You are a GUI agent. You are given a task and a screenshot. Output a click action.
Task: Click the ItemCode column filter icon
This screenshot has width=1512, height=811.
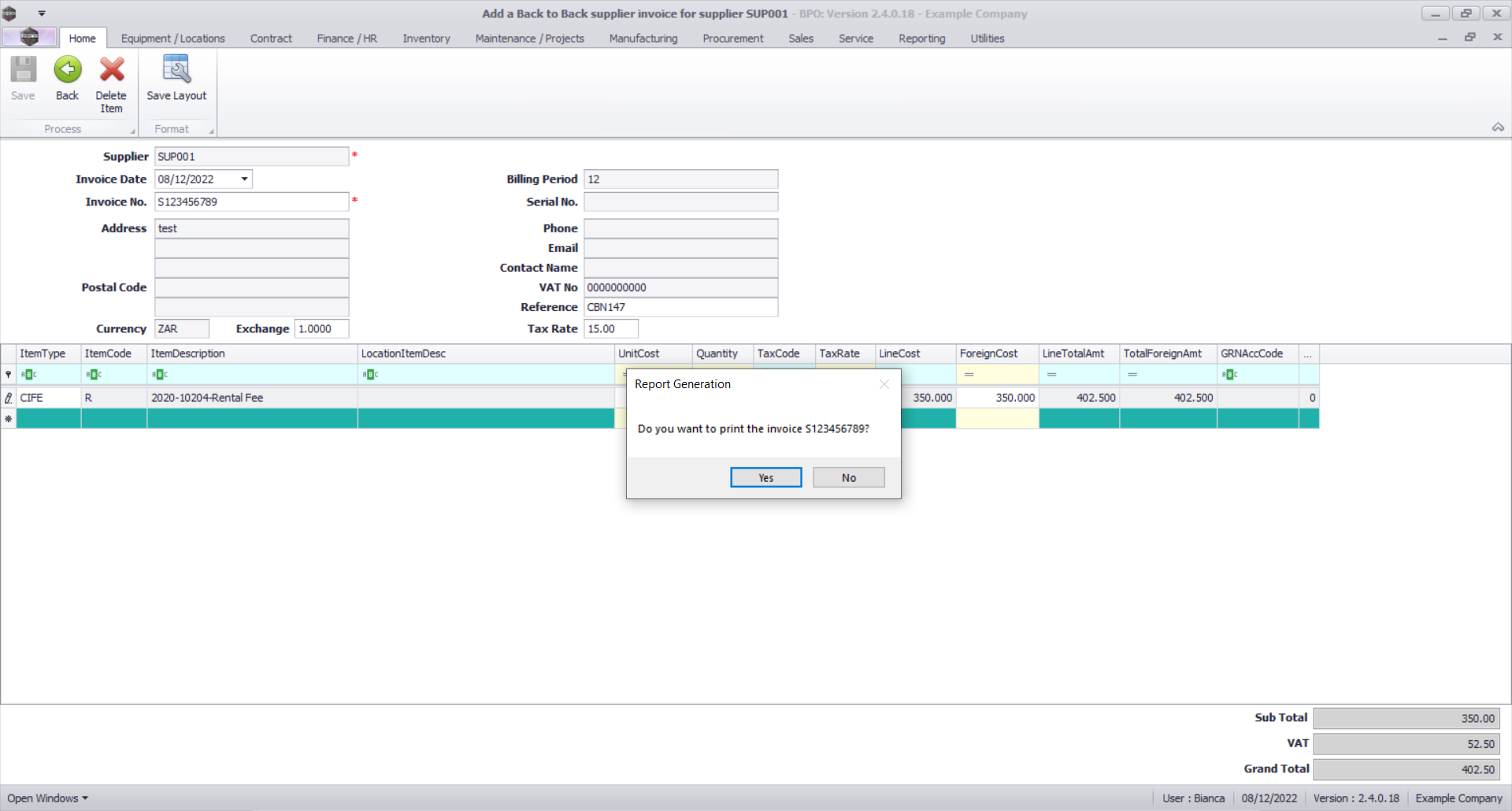tap(94, 375)
